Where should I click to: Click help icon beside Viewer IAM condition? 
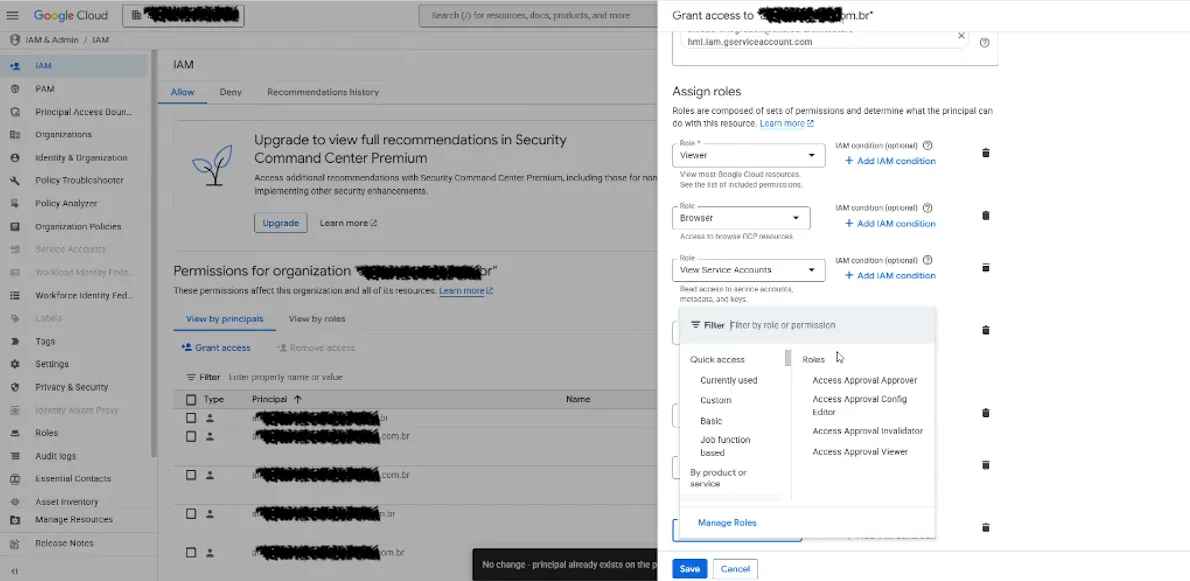click(x=927, y=145)
